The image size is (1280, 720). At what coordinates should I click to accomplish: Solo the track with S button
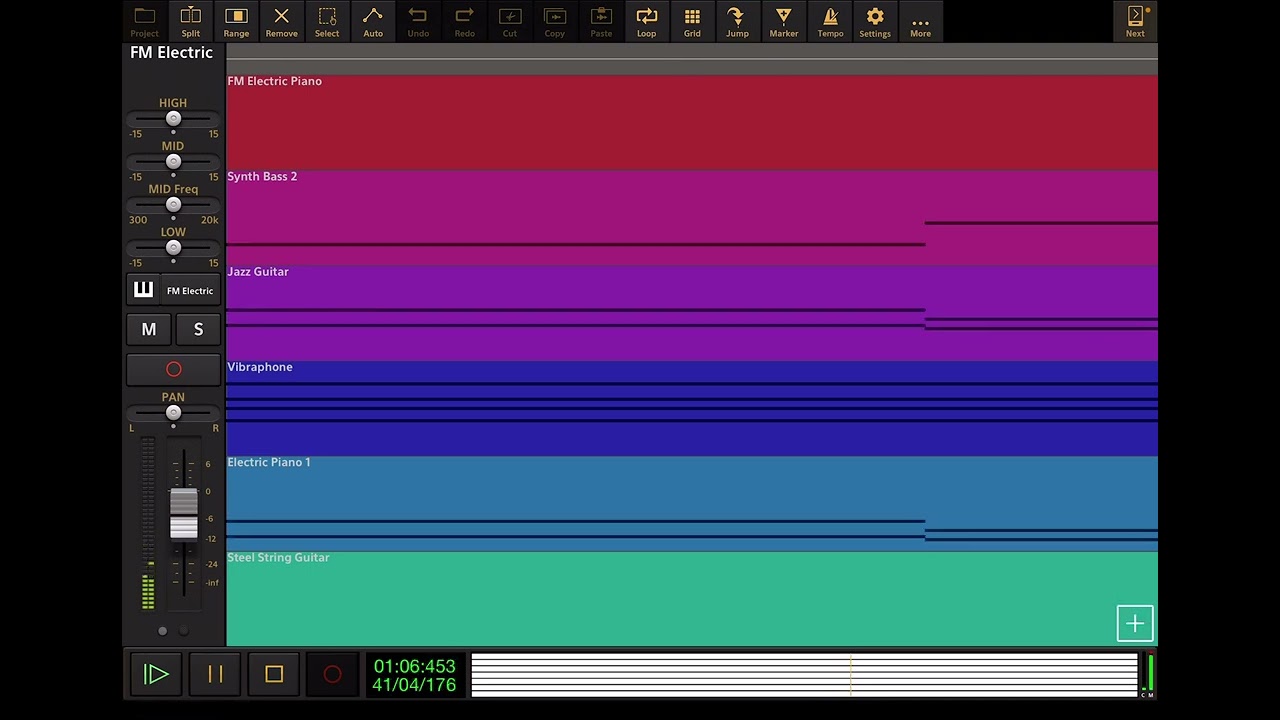point(198,329)
